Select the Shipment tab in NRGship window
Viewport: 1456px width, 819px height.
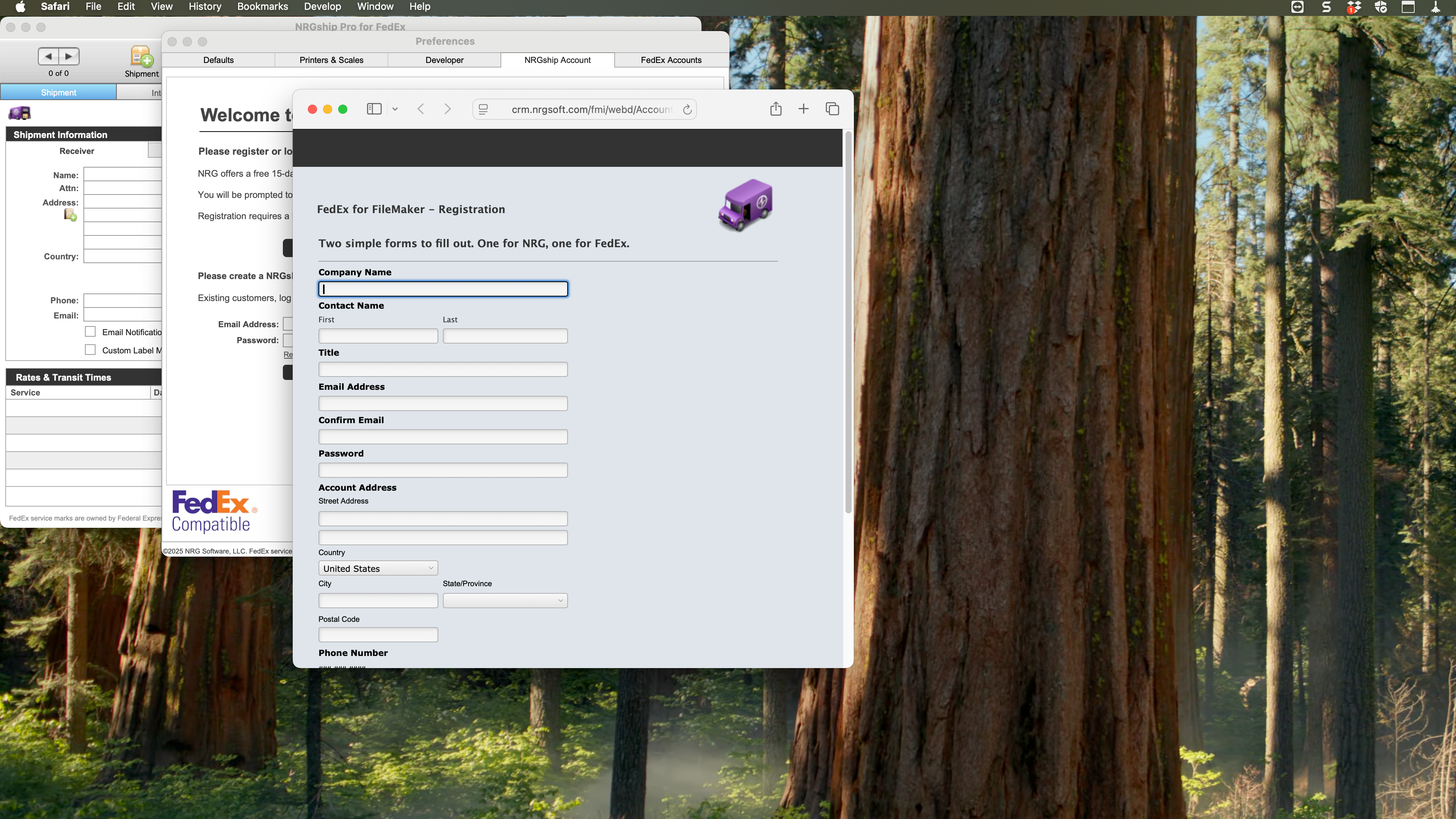coord(58,92)
